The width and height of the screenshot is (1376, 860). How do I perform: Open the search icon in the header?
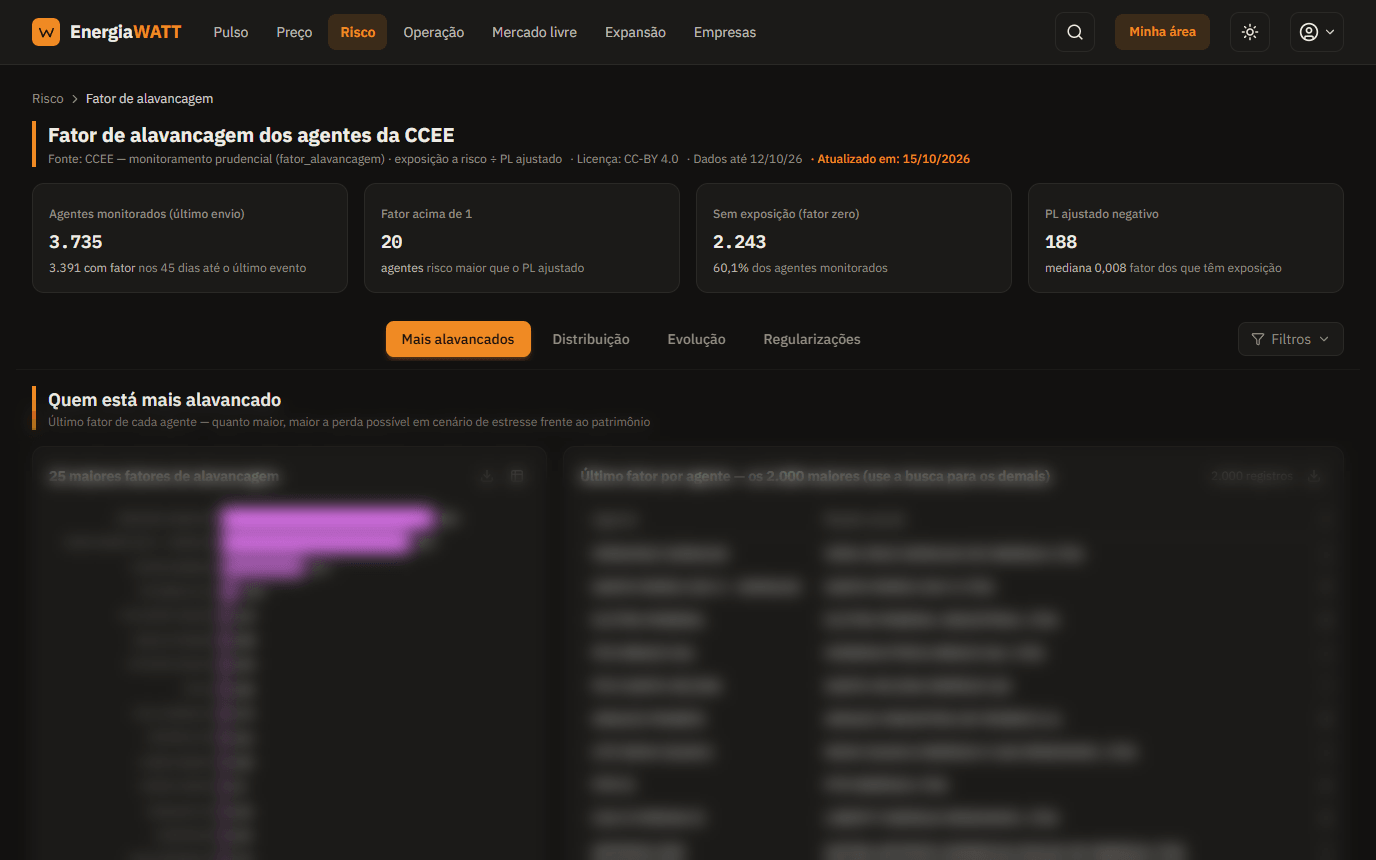click(x=1075, y=32)
